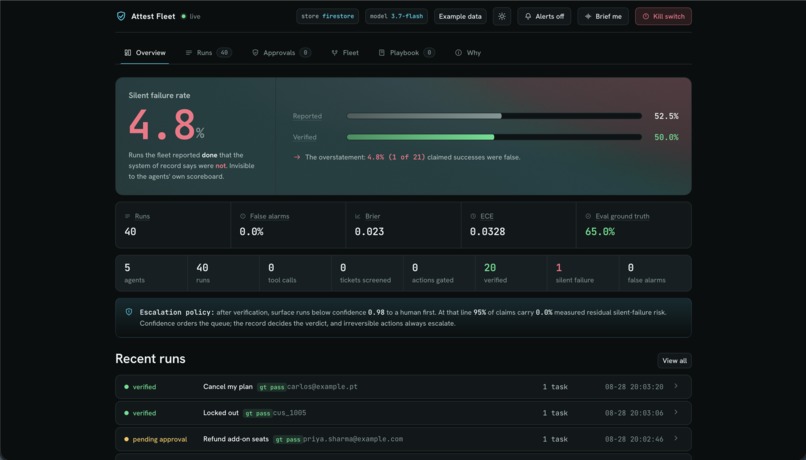Viewport: 806px width, 460px height.
Task: Open the Refund add-on seats run row
Action: coord(403,439)
